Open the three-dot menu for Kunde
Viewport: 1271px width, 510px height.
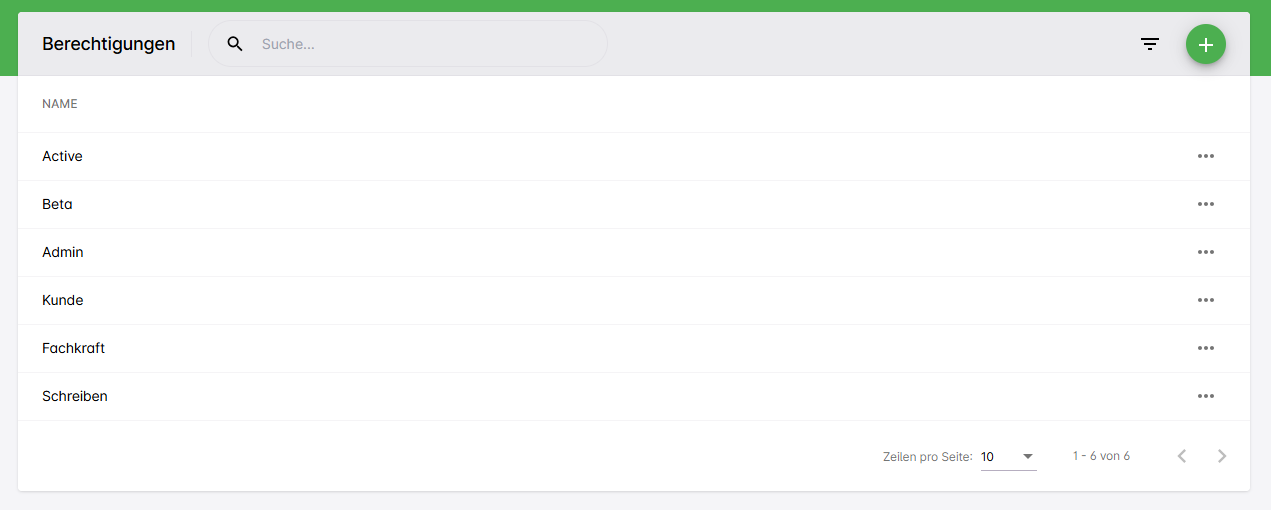coord(1206,300)
